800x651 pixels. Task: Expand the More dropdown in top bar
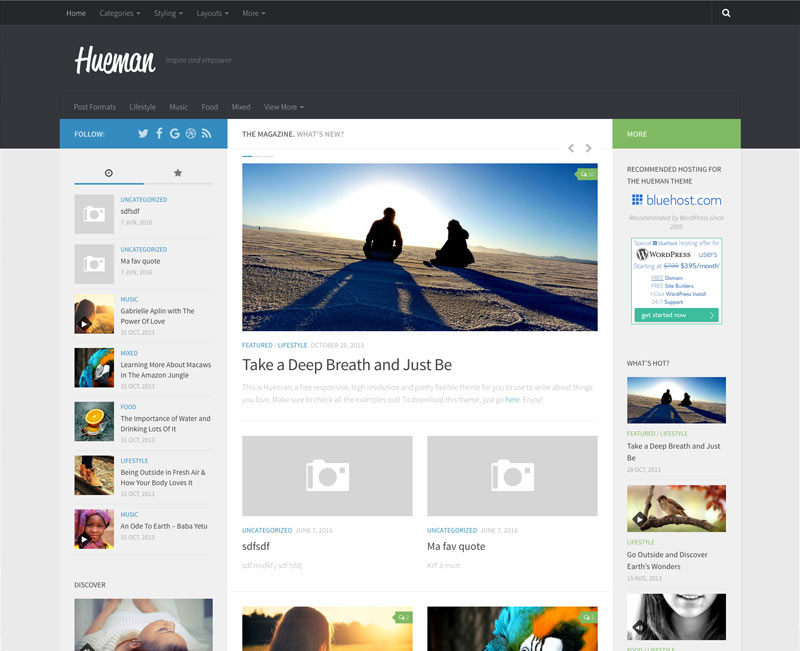click(x=254, y=13)
